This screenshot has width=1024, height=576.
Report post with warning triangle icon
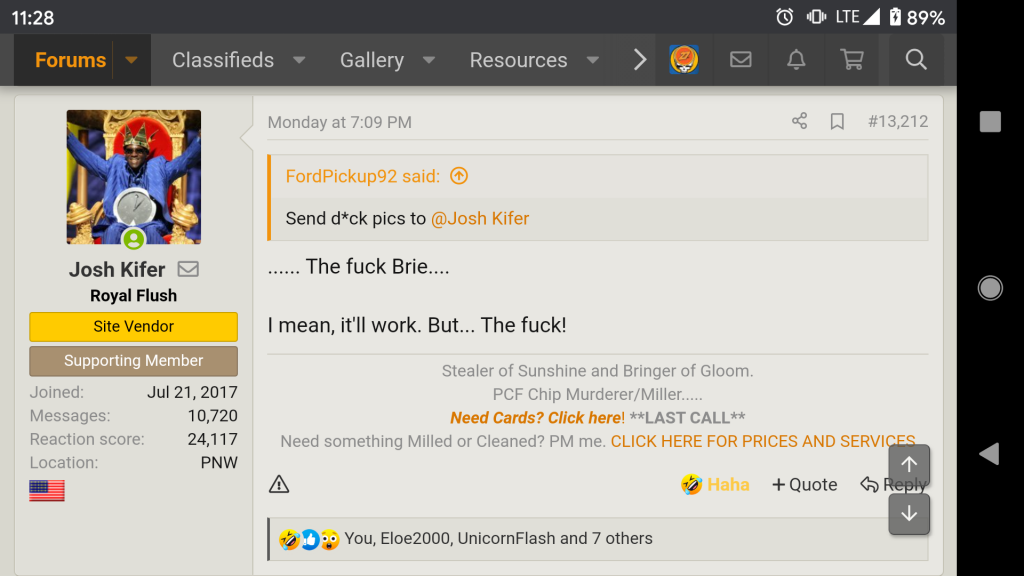(279, 484)
